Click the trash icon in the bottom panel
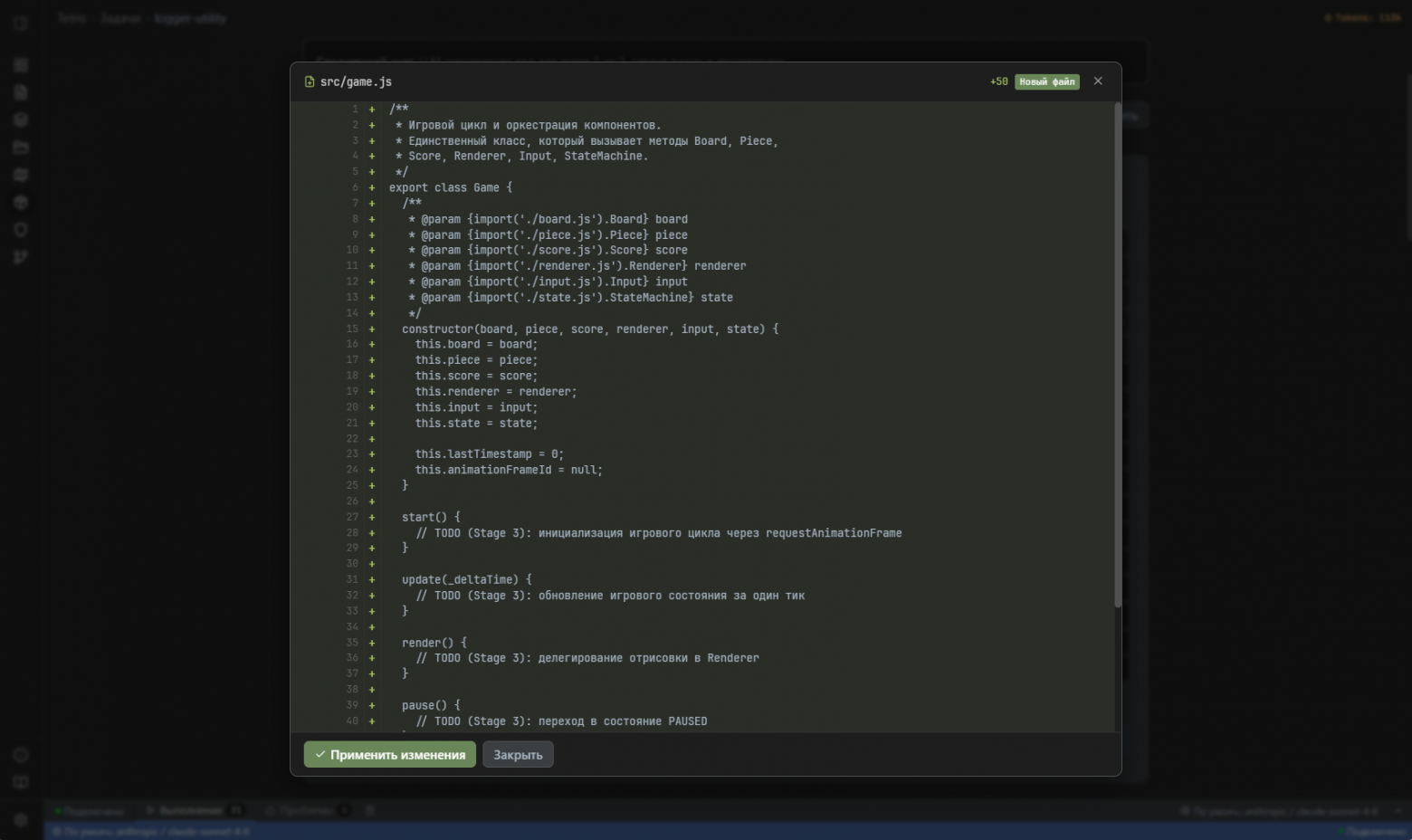The width and height of the screenshot is (1412, 840). pos(369,810)
